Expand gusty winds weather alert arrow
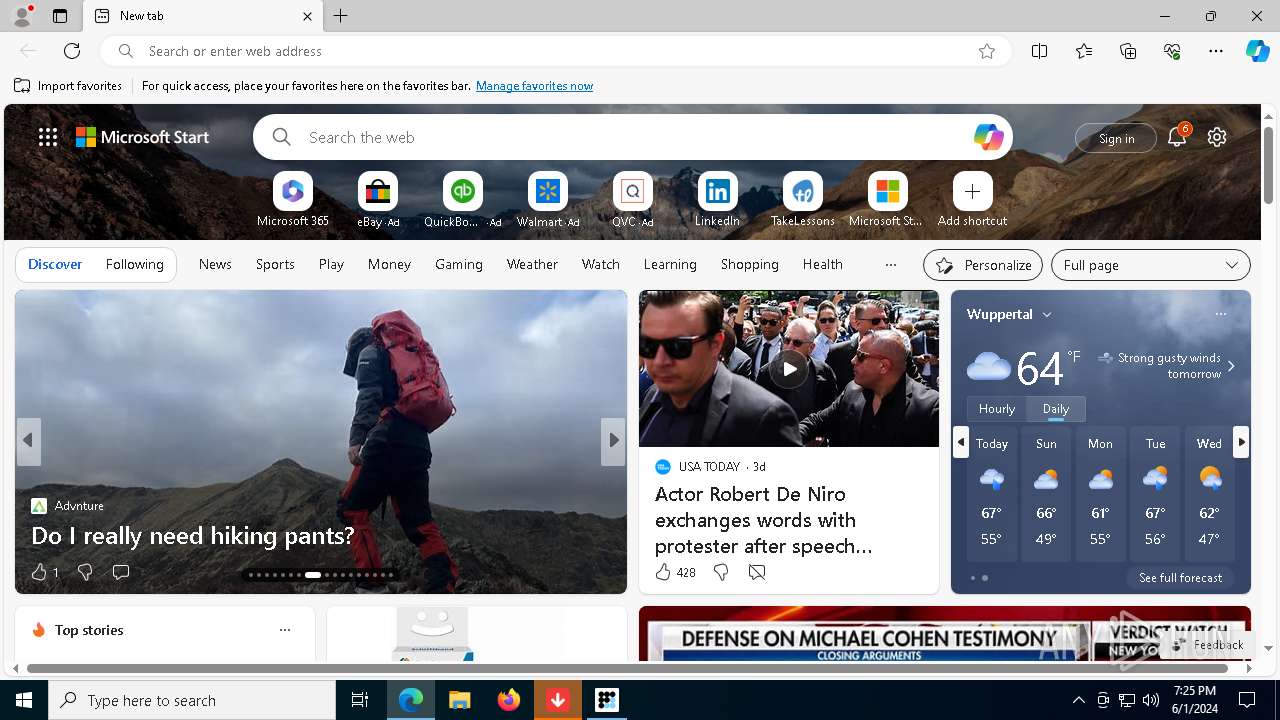Image resolution: width=1280 pixels, height=720 pixels. [1231, 366]
